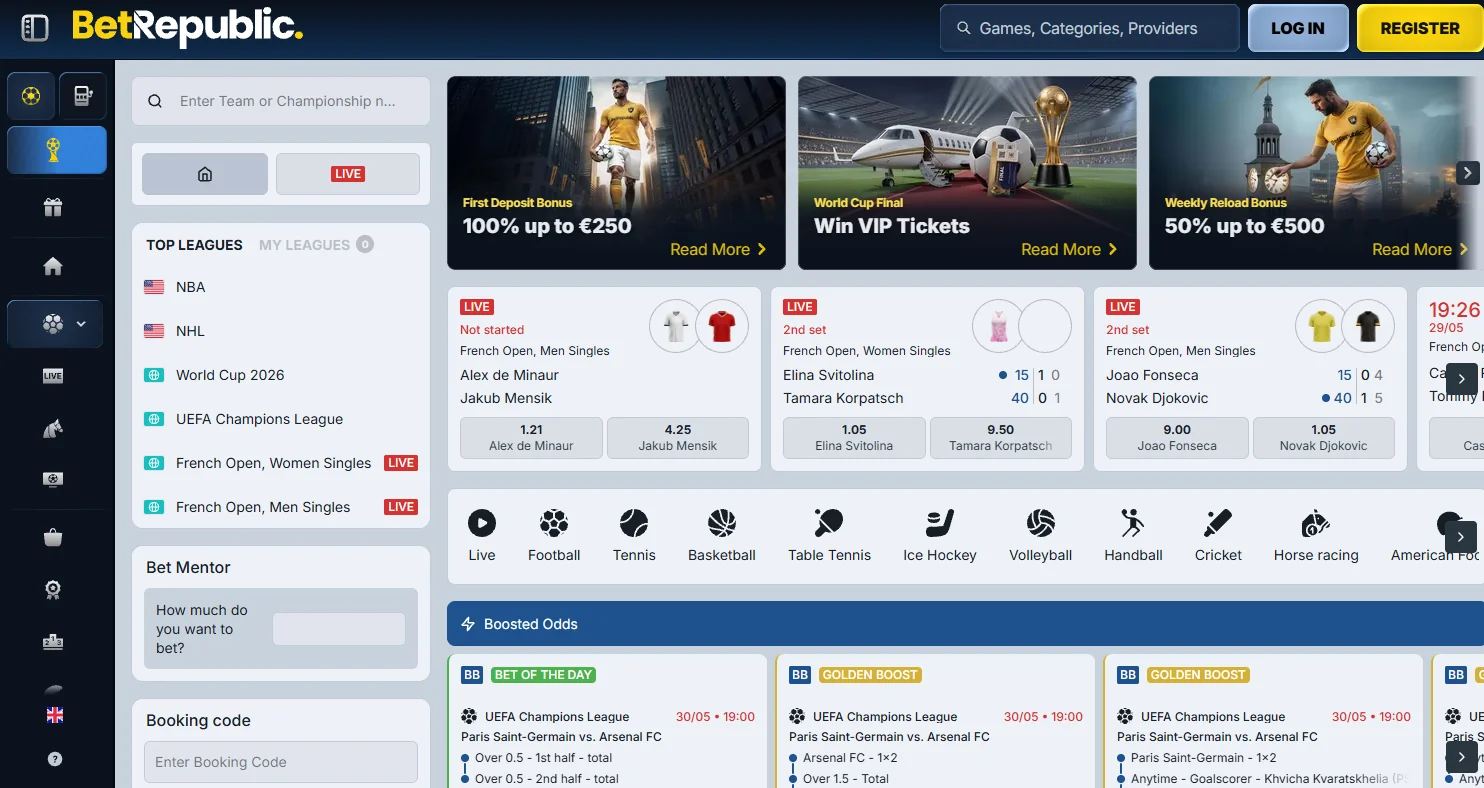
Task: Select the Football category icon
Action: [554, 534]
